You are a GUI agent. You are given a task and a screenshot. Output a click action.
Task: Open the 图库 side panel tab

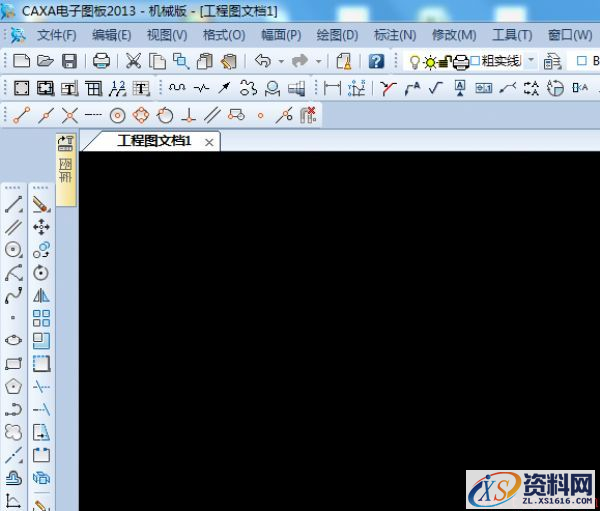click(65, 170)
